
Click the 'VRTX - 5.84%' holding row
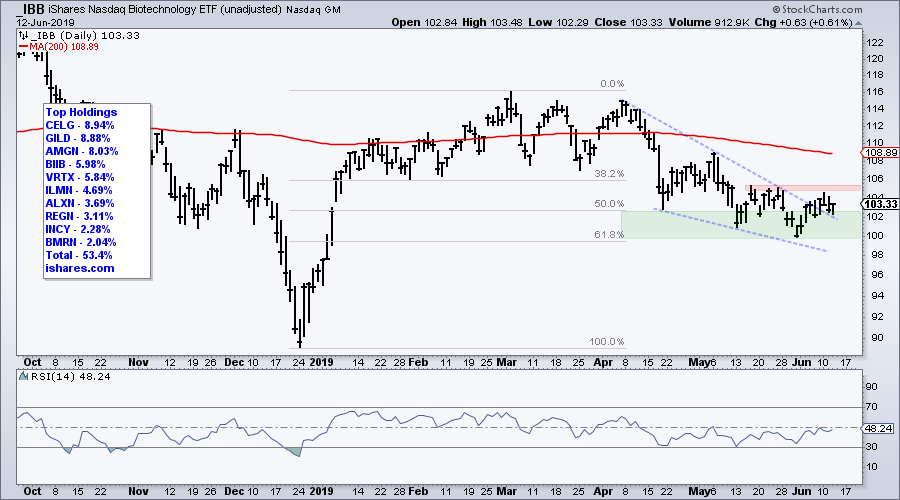(80, 177)
